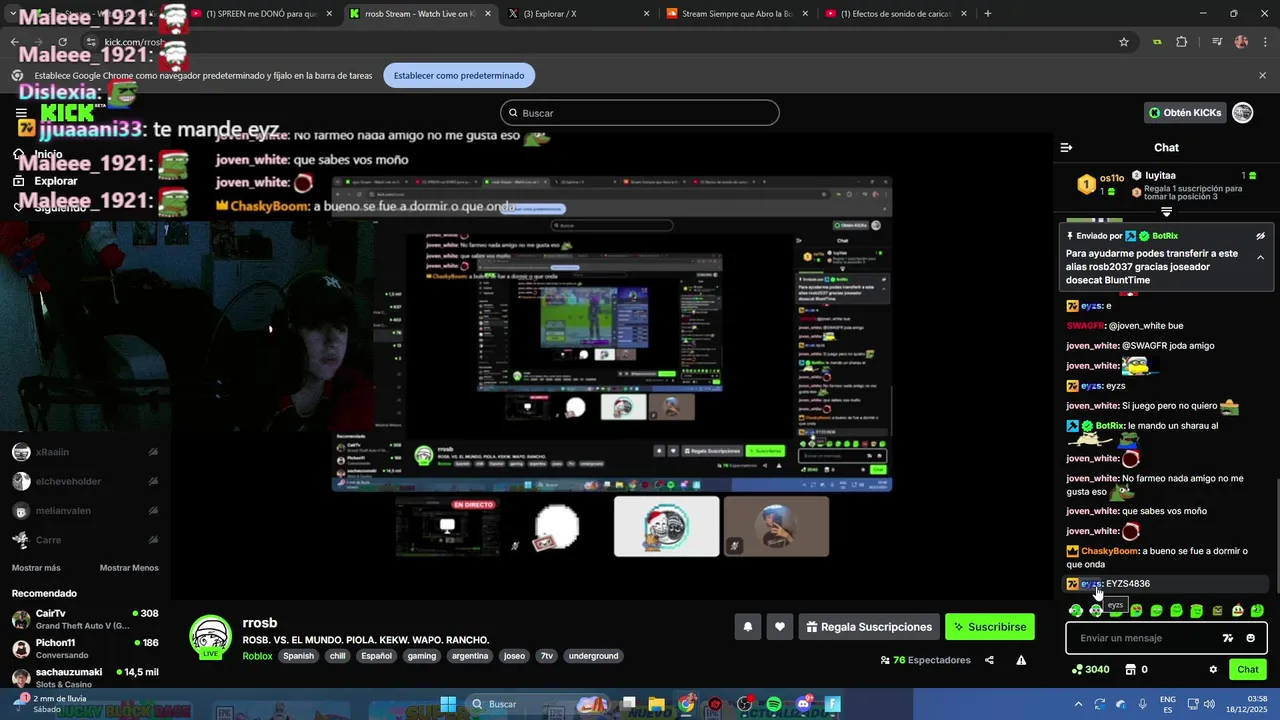Click the Spanish tag
Image resolution: width=1280 pixels, height=720 pixels.
(298, 656)
